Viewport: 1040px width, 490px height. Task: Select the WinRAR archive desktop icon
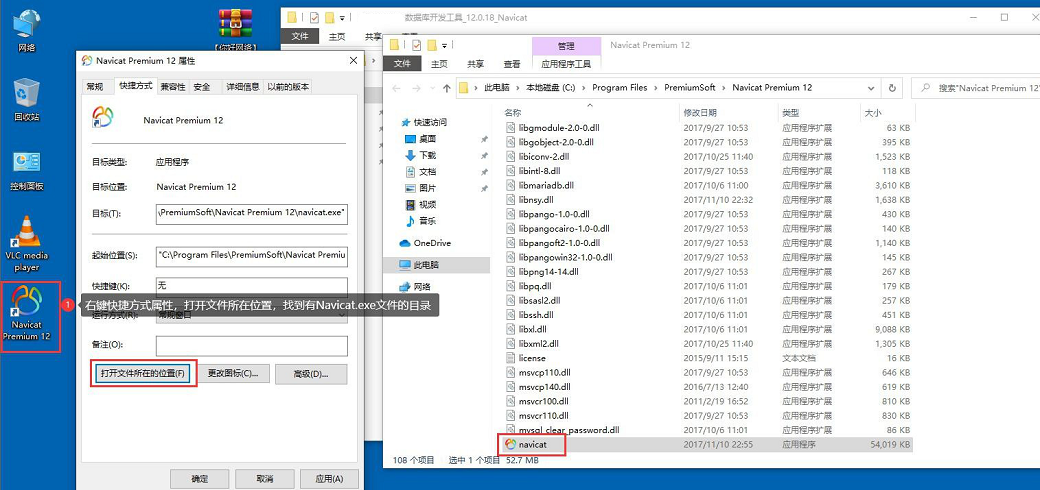pyautogui.click(x=235, y=28)
